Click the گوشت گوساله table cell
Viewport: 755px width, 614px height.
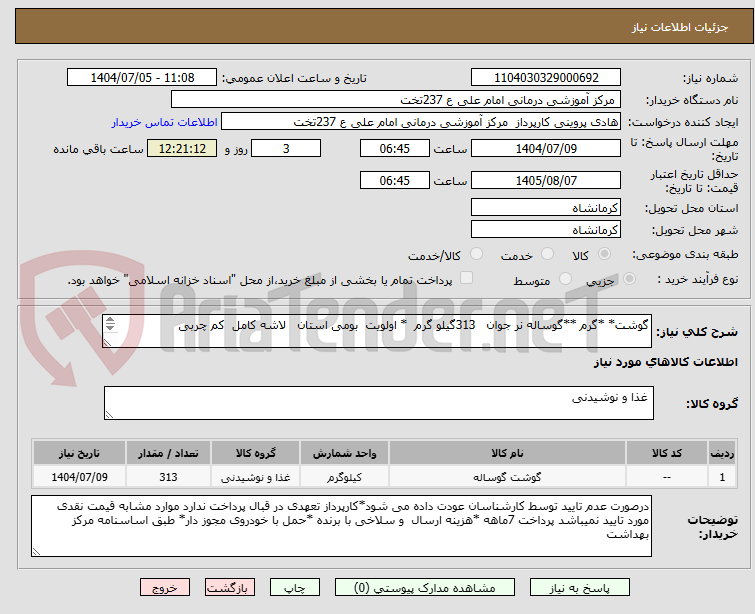click(x=507, y=477)
